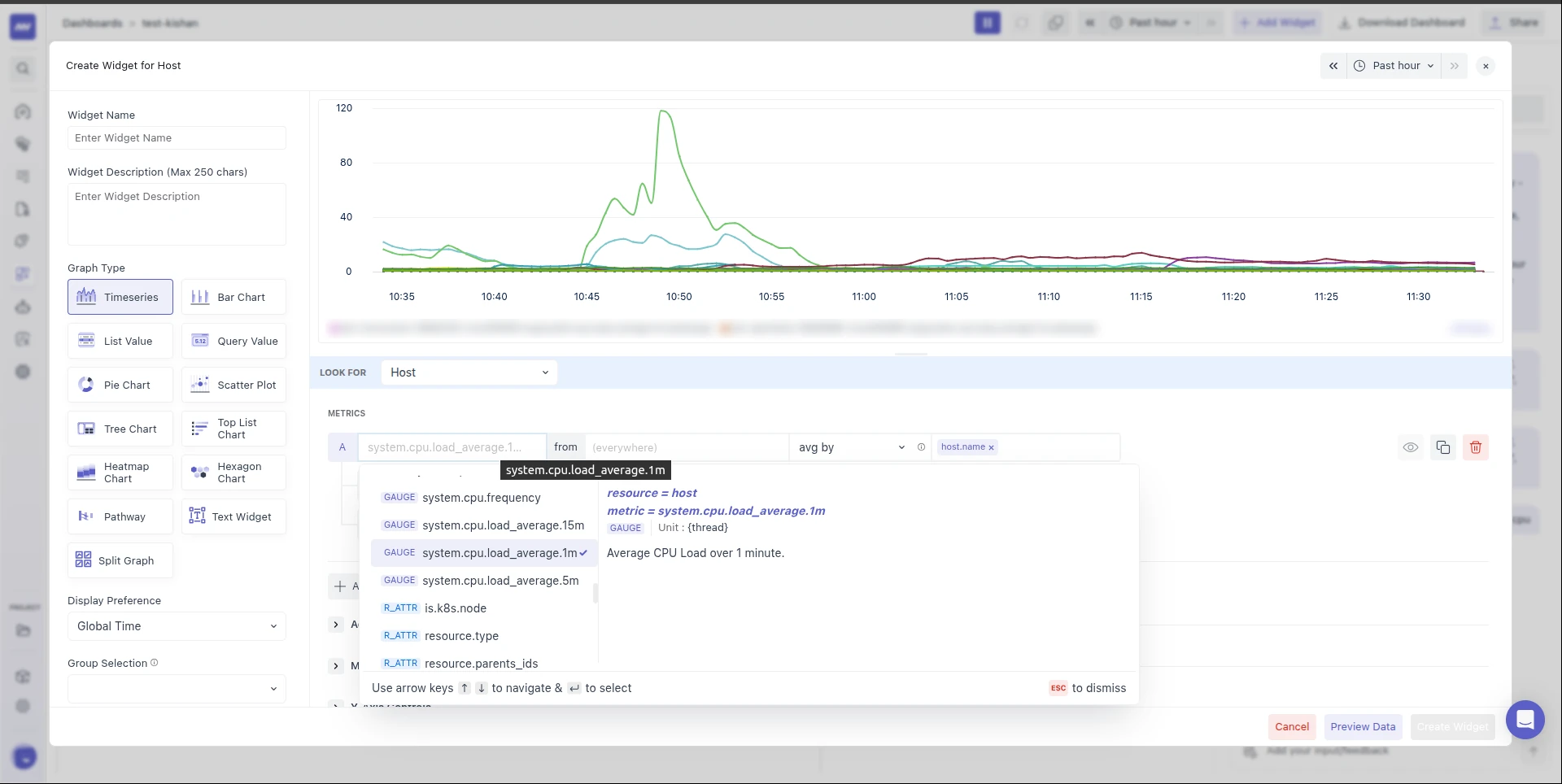1562x784 pixels.
Task: Open the Group Selection dropdown
Action: click(177, 689)
